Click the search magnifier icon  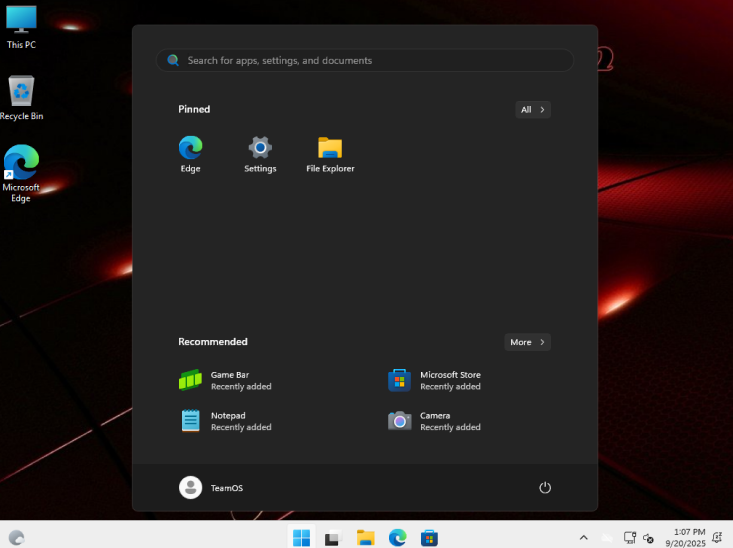[x=173, y=60]
